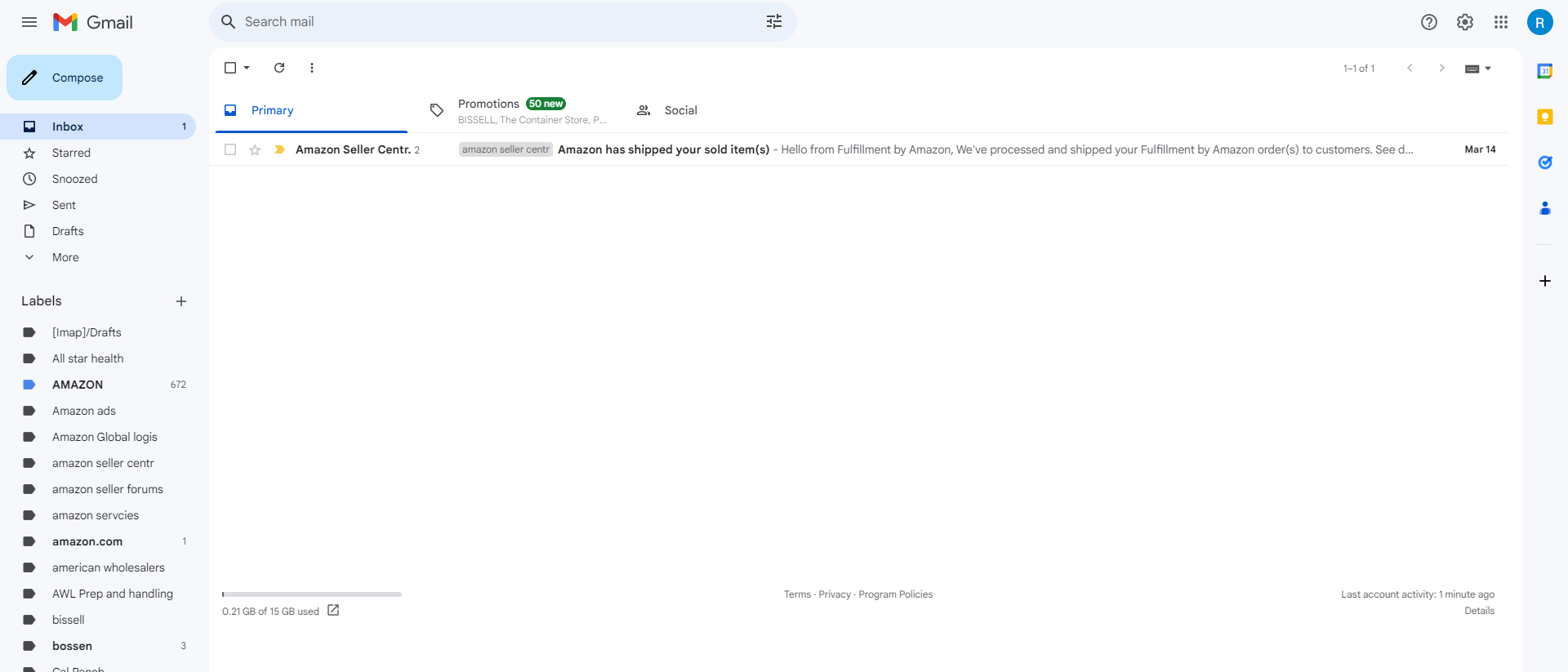Click the storage usage progress bar
The height and width of the screenshot is (672, 1568).
click(x=312, y=594)
